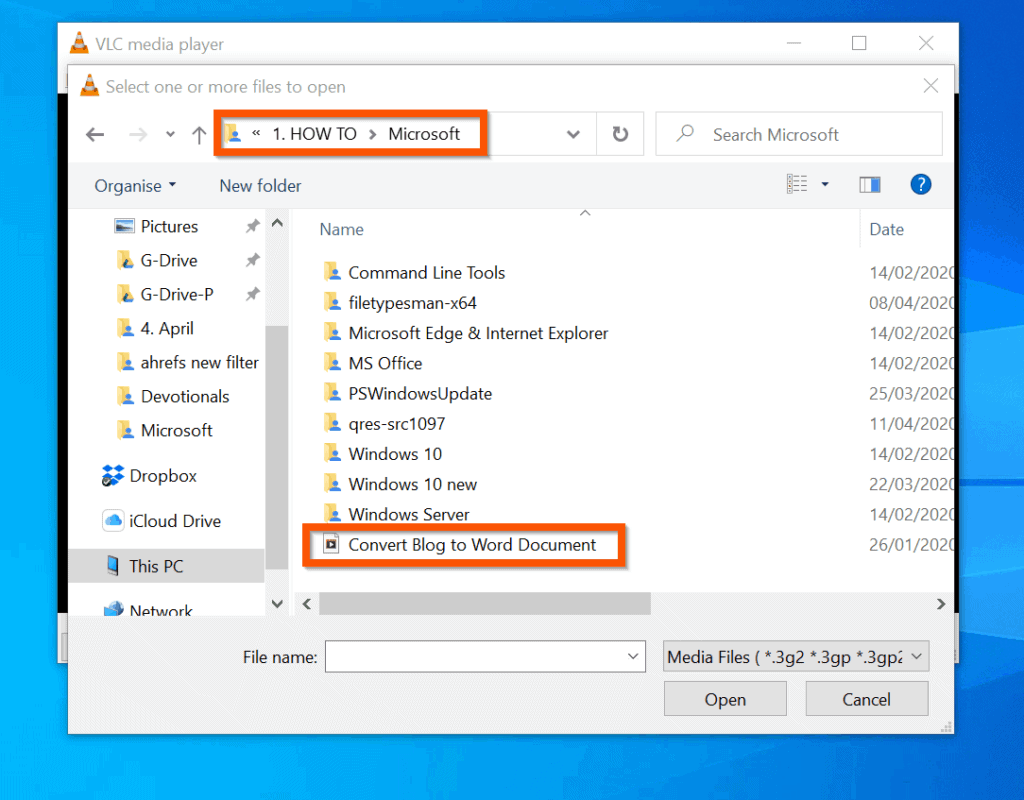Select the MS Office folder
This screenshot has width=1024, height=800.
coord(385,363)
